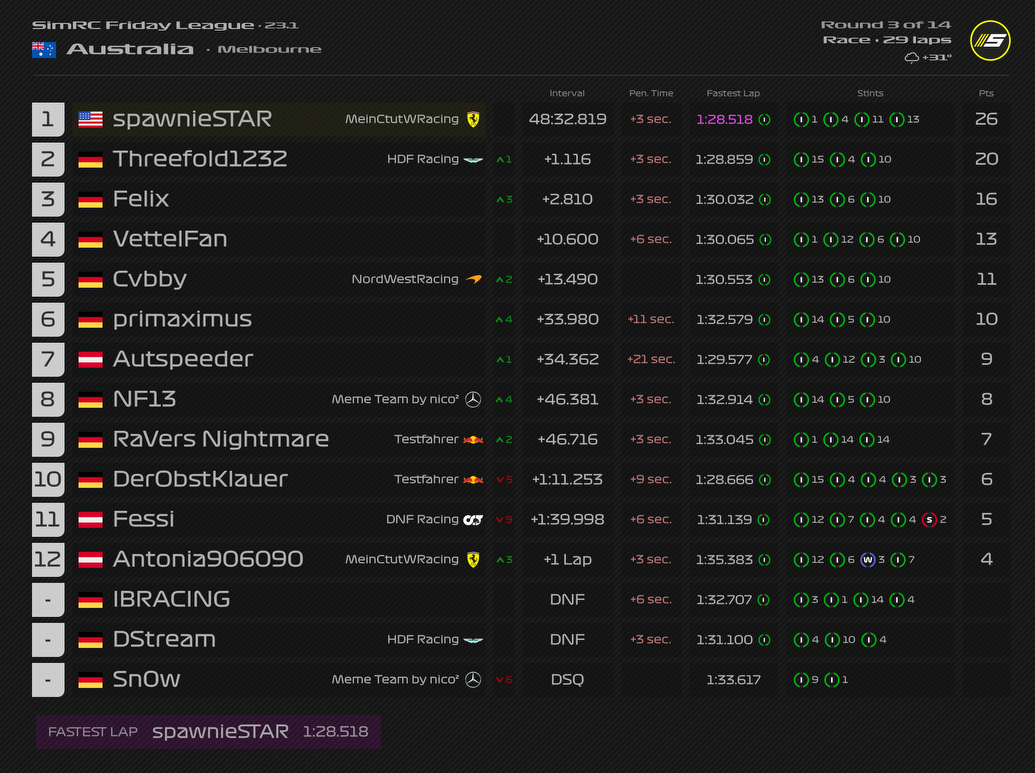Click the Ferrari logo beside spawnieSTAR
Viewport: 1035px width, 773px height.
(473, 119)
